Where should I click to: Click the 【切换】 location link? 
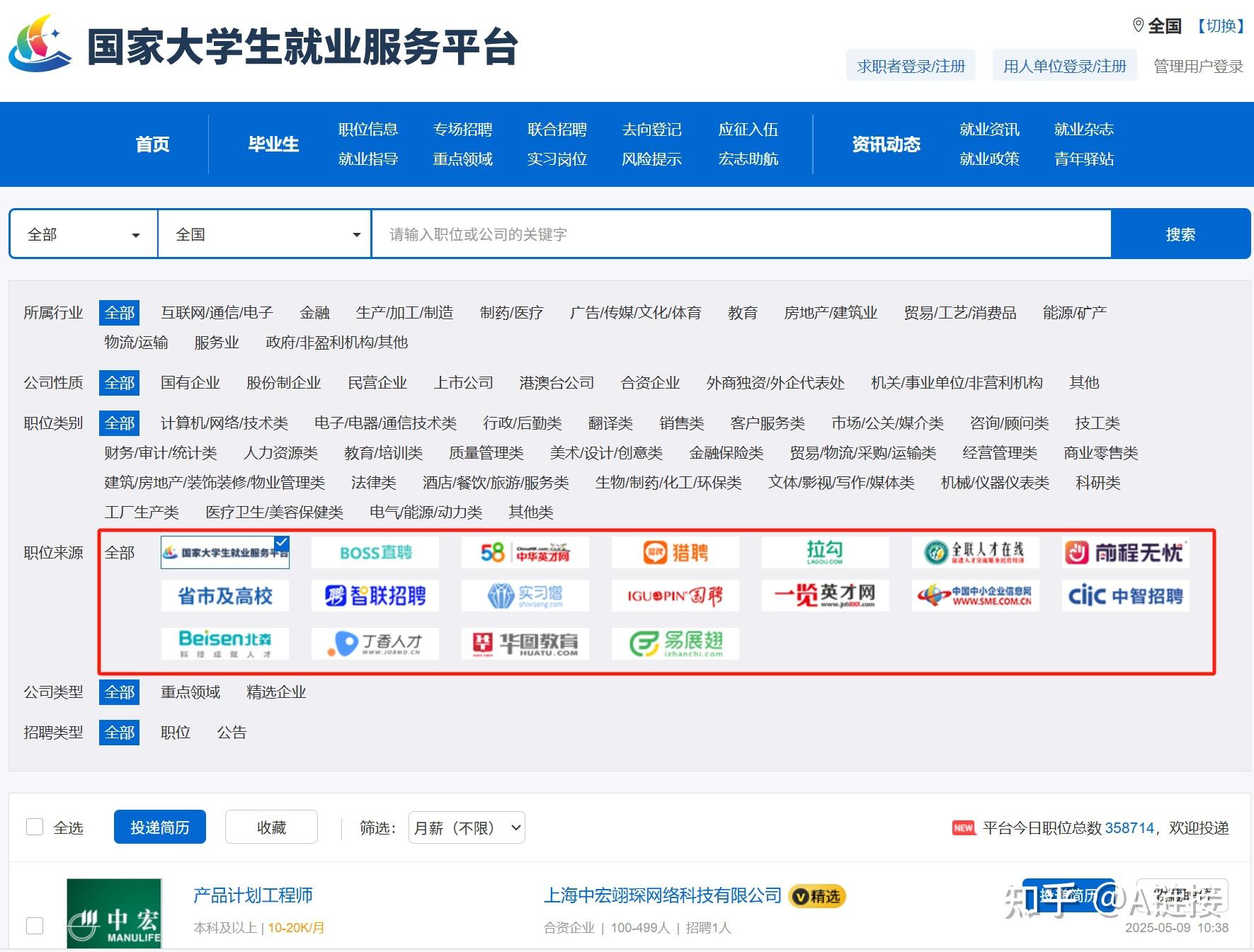tap(1221, 26)
